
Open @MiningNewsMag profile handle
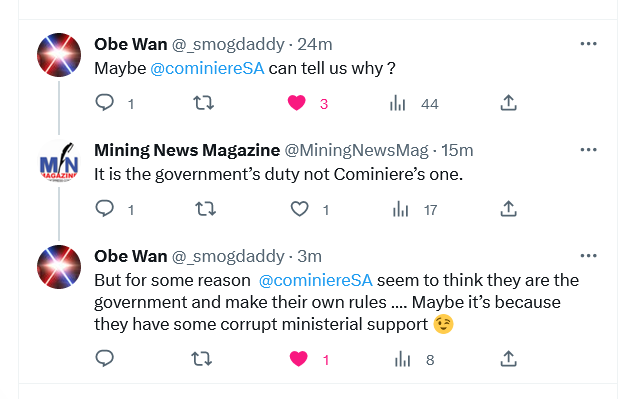coord(356,150)
